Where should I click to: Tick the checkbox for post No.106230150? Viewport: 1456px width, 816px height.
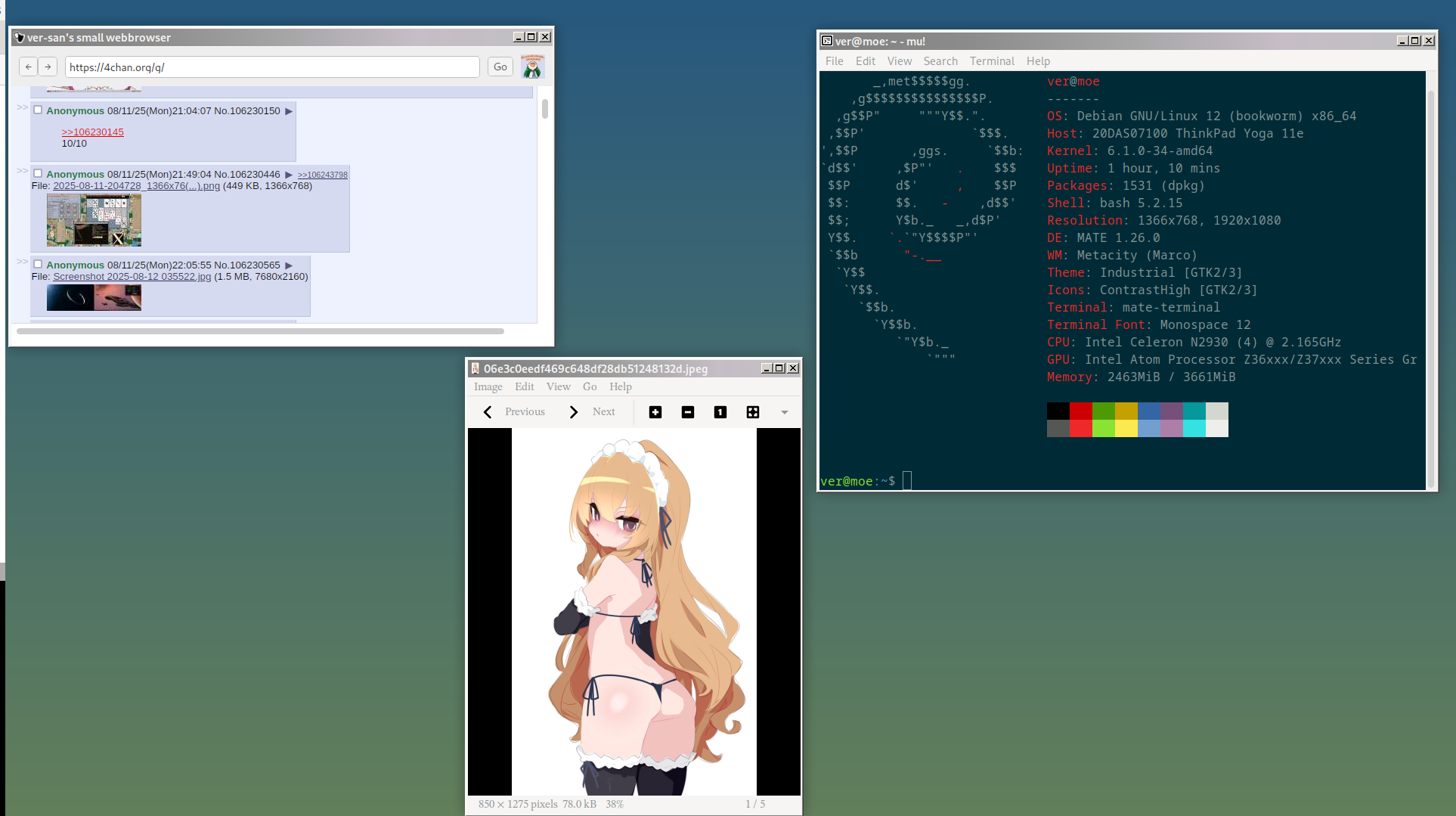[x=38, y=110]
